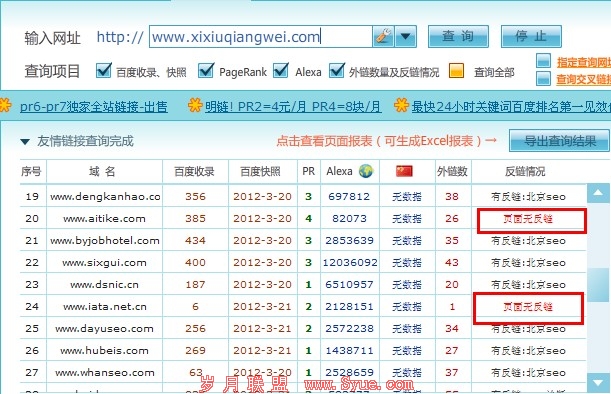Select domain www.byjobhotel.com
611x394 pixels.
105,241
